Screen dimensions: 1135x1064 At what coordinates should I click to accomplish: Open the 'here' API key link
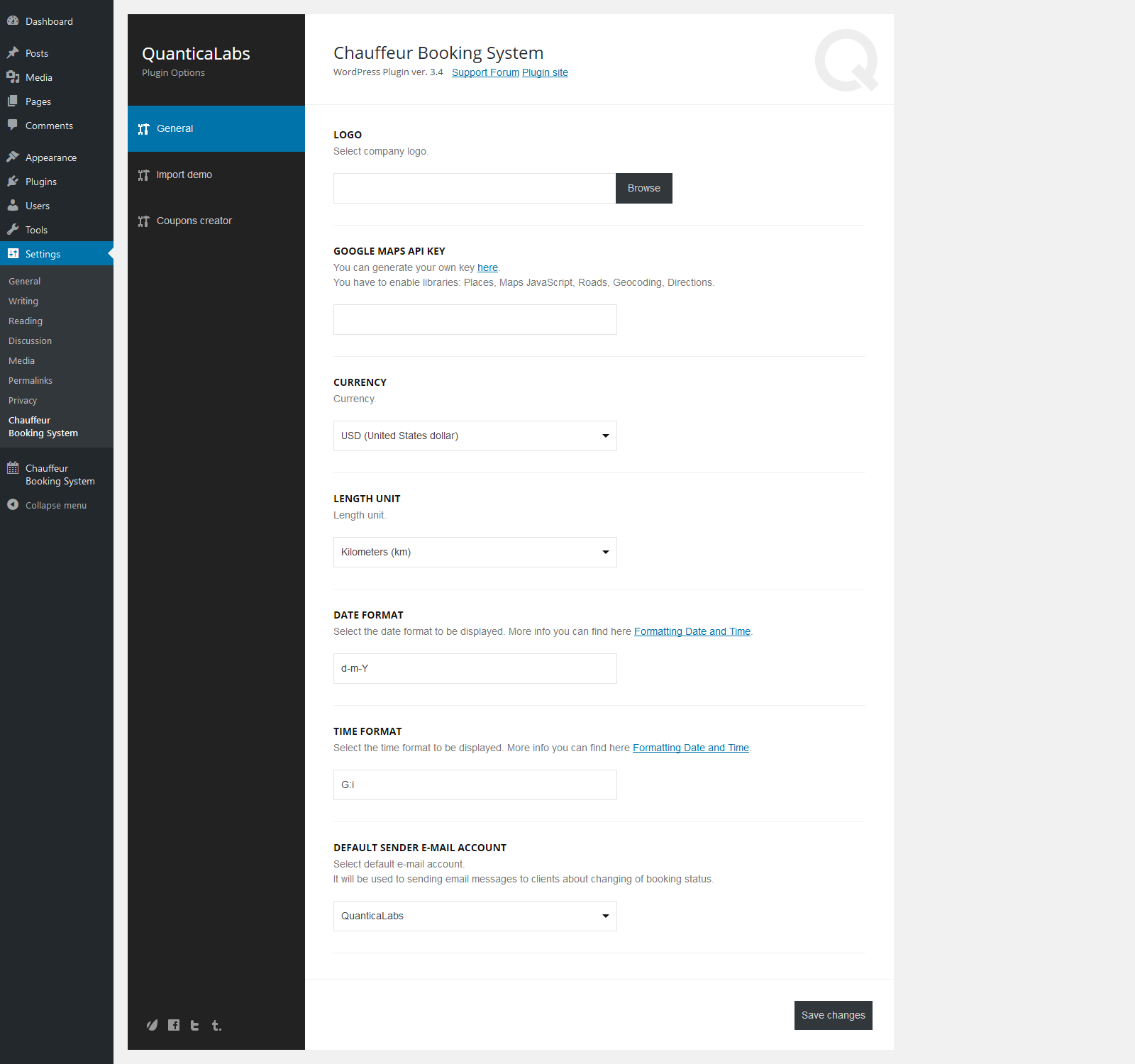[x=487, y=267]
